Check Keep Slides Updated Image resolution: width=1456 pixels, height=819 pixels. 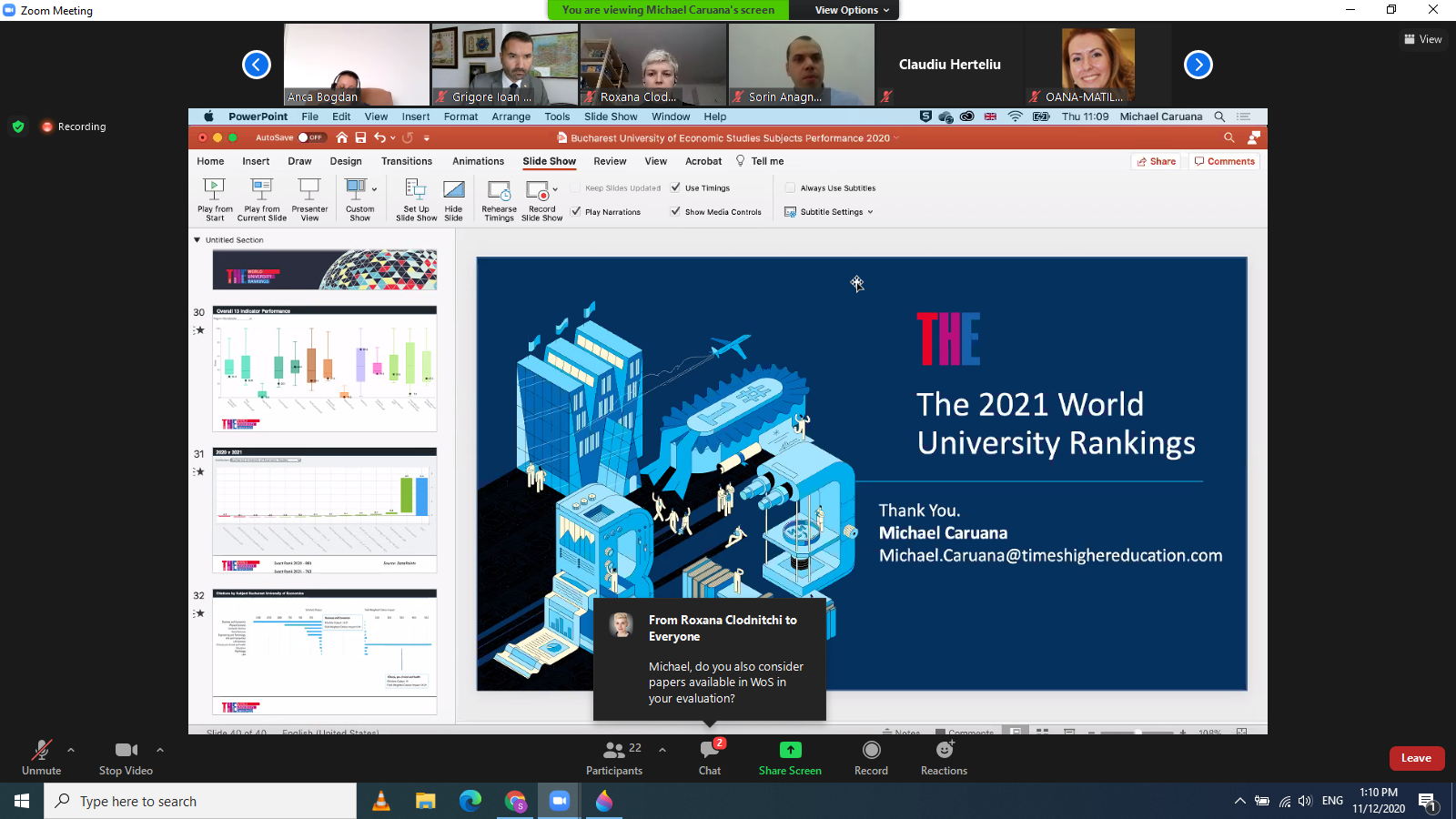pos(575,187)
